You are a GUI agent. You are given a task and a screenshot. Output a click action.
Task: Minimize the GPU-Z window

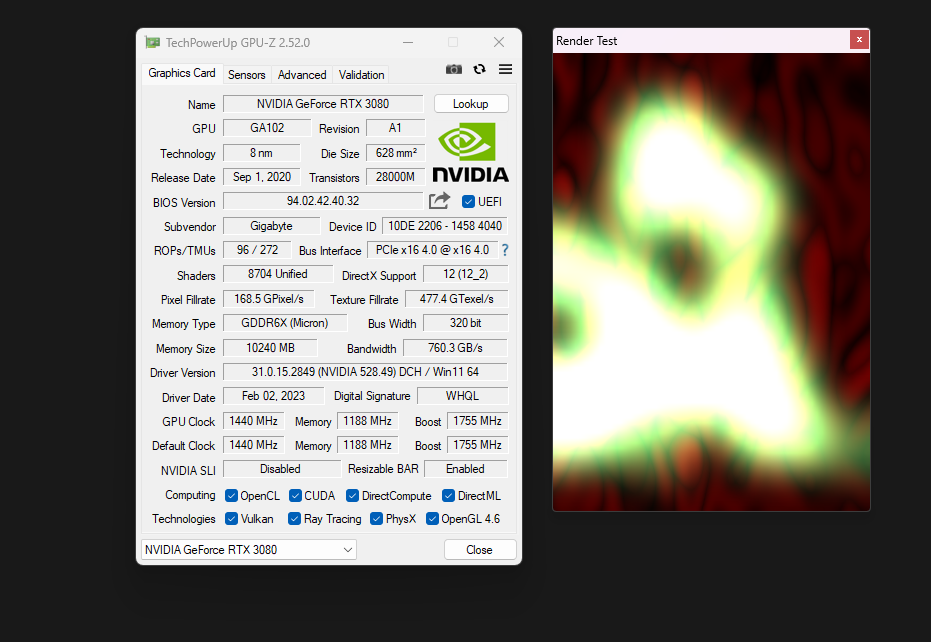408,42
